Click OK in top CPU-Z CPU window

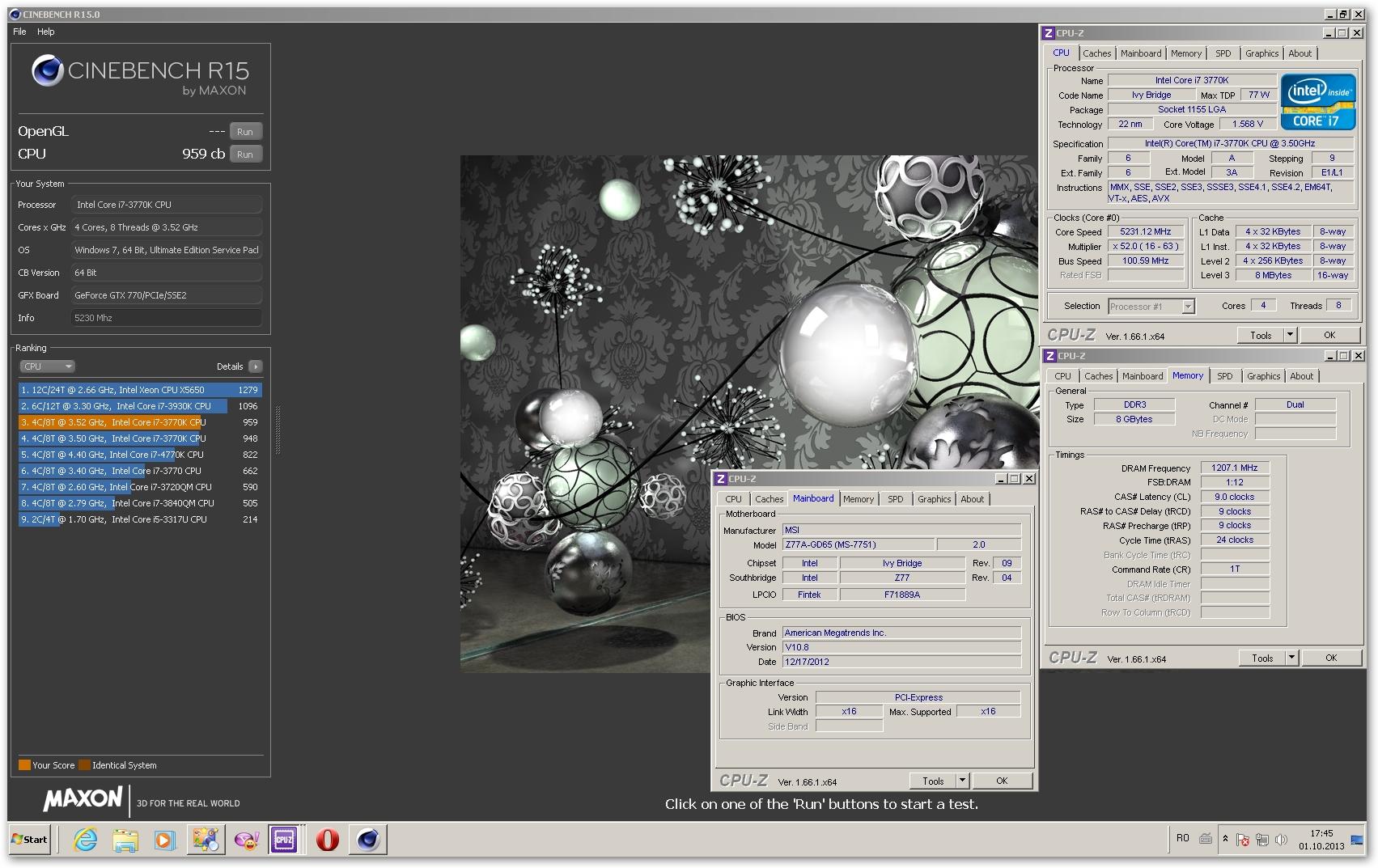click(1329, 335)
